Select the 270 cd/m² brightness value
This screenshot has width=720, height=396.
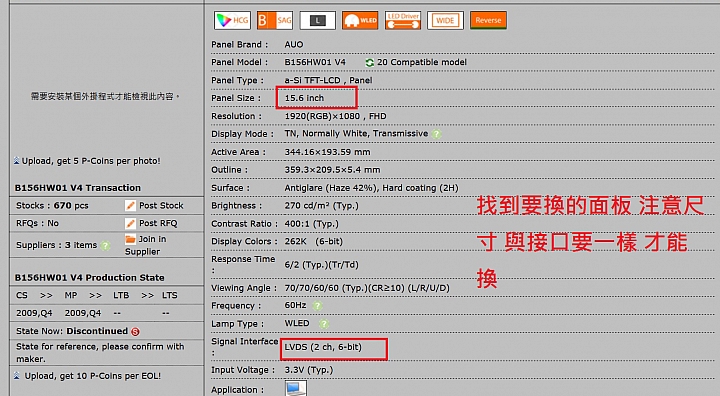pos(321,206)
